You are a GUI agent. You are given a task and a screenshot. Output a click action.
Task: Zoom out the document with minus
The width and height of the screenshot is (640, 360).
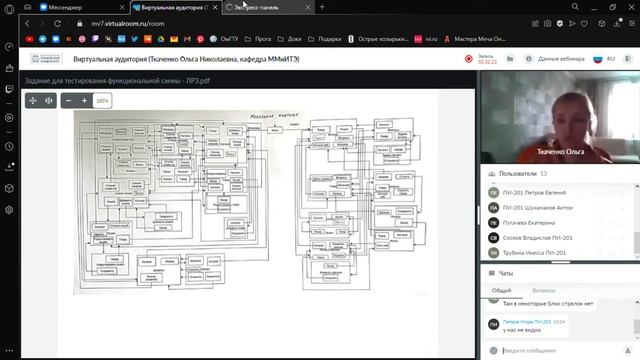coord(69,100)
